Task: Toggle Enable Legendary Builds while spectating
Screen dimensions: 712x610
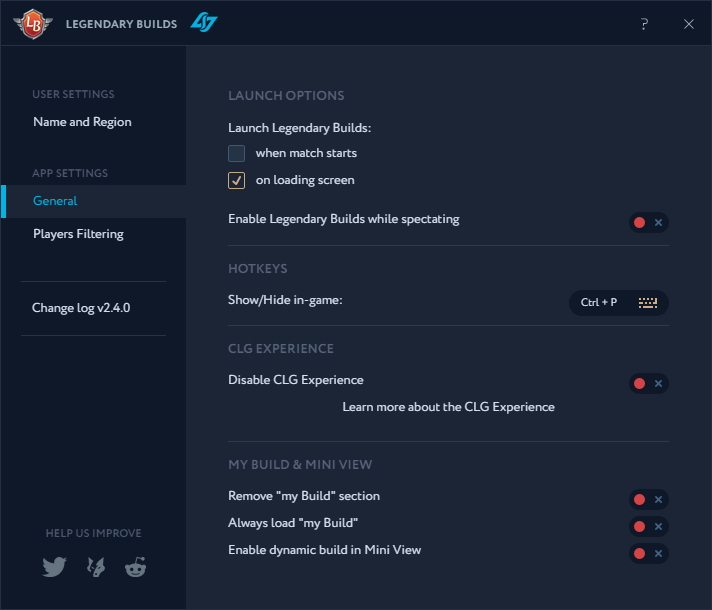Action: pyautogui.click(x=648, y=223)
